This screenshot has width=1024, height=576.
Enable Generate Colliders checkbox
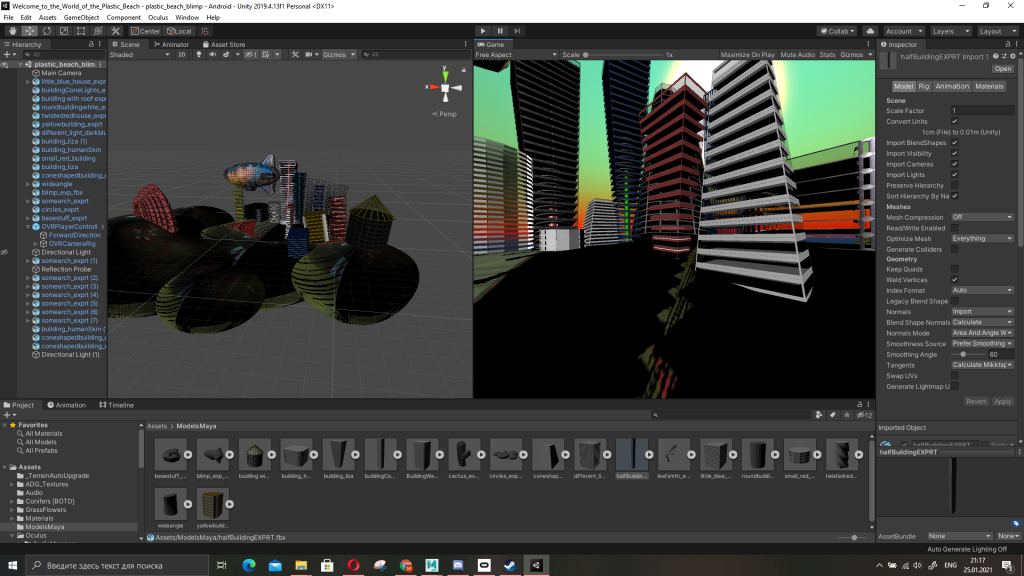[x=955, y=249]
